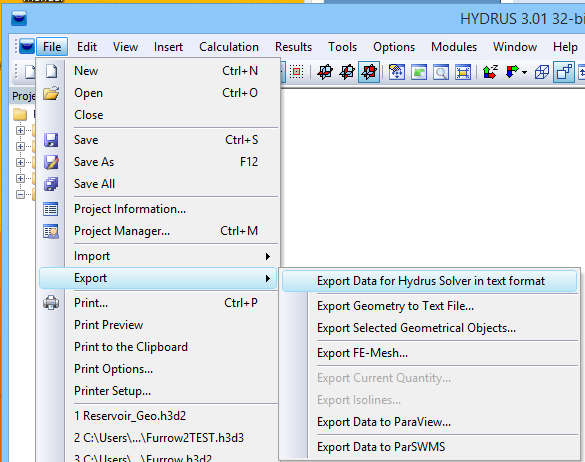Select Export Data for Hydrus Solver in text format
The image size is (585, 462).
[429, 281]
